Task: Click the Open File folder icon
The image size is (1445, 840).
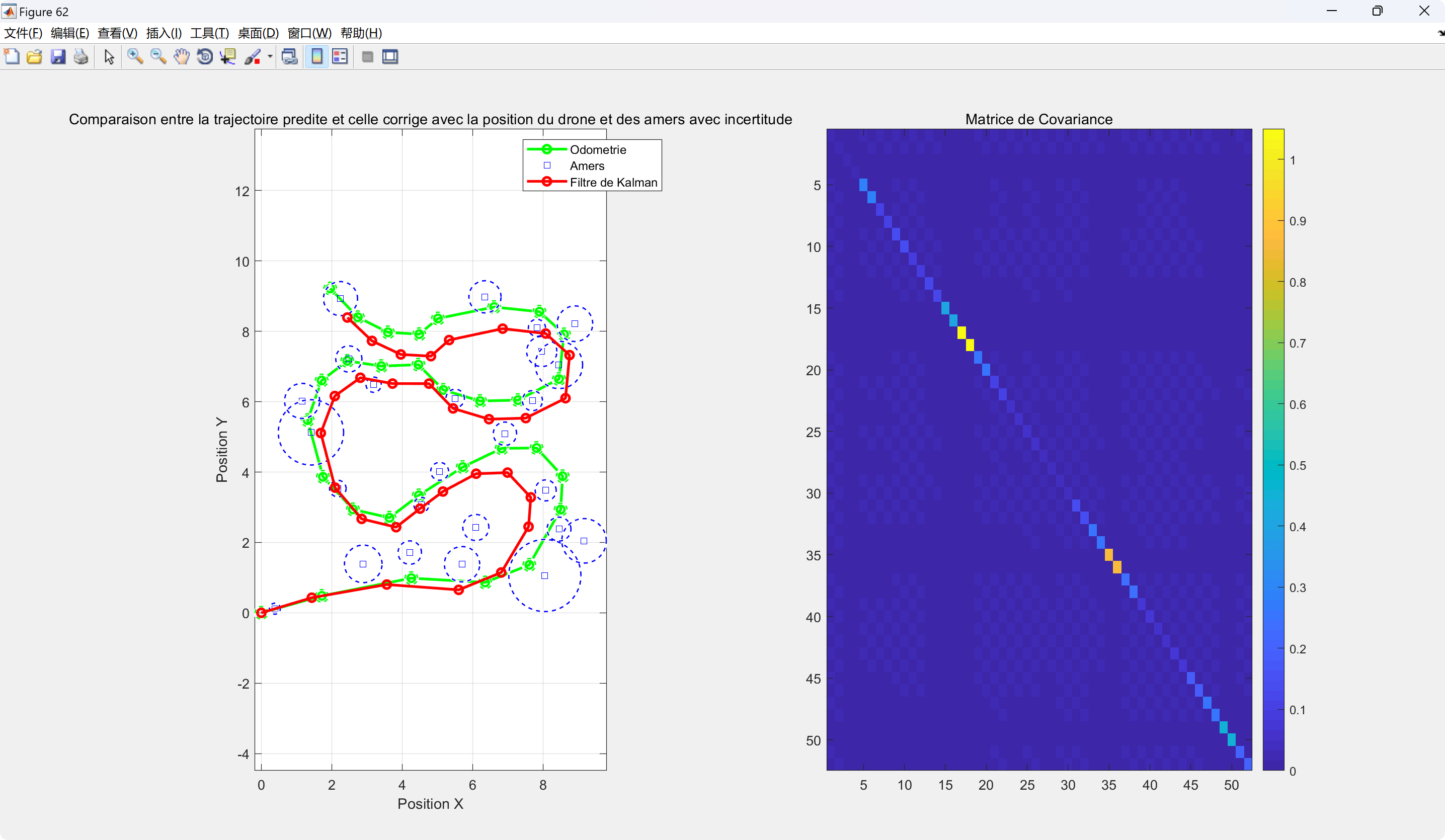Action: [x=34, y=57]
